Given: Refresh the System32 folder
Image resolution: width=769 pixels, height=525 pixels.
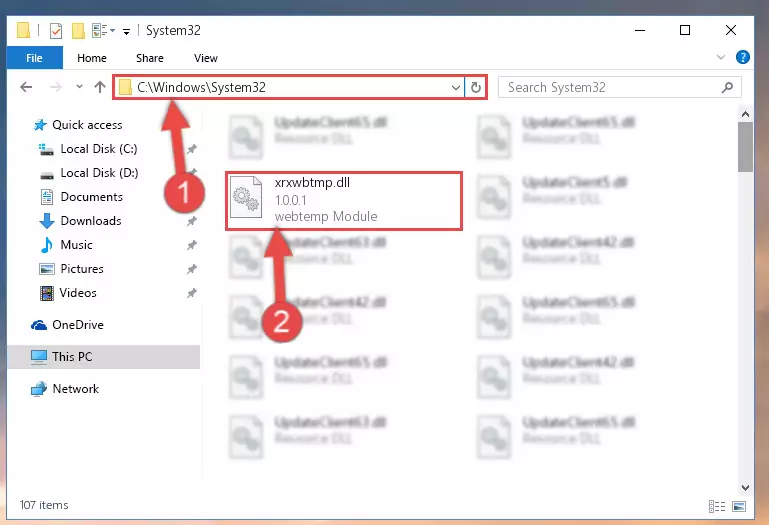Looking at the screenshot, I should coord(476,88).
